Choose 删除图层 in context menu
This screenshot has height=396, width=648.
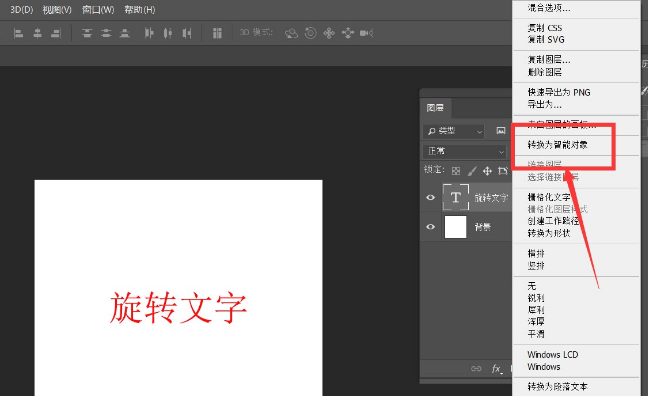545,72
